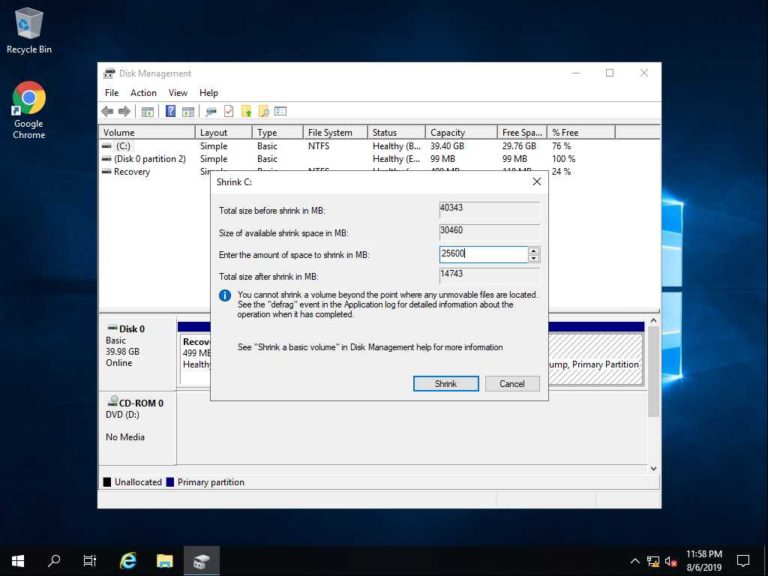Screen dimensions: 768x576
Task: Click the red checkmark Properties toolbar icon
Action: [229, 111]
